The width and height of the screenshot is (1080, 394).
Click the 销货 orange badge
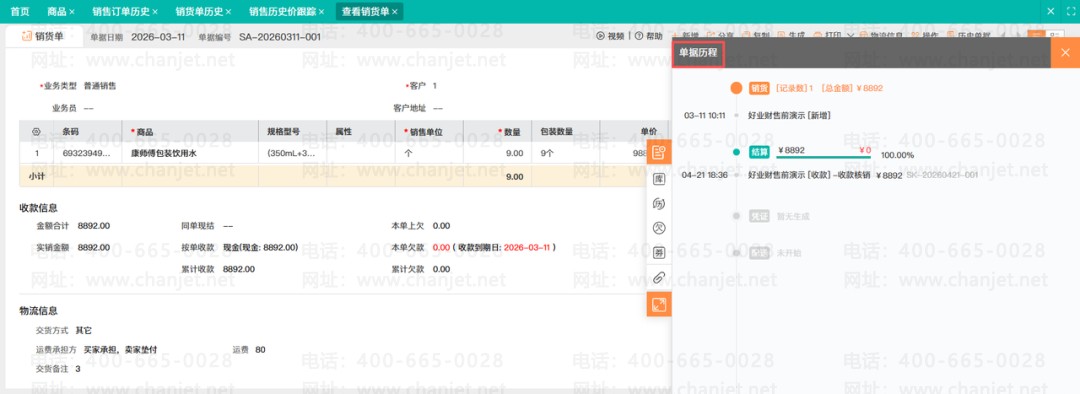pos(759,88)
